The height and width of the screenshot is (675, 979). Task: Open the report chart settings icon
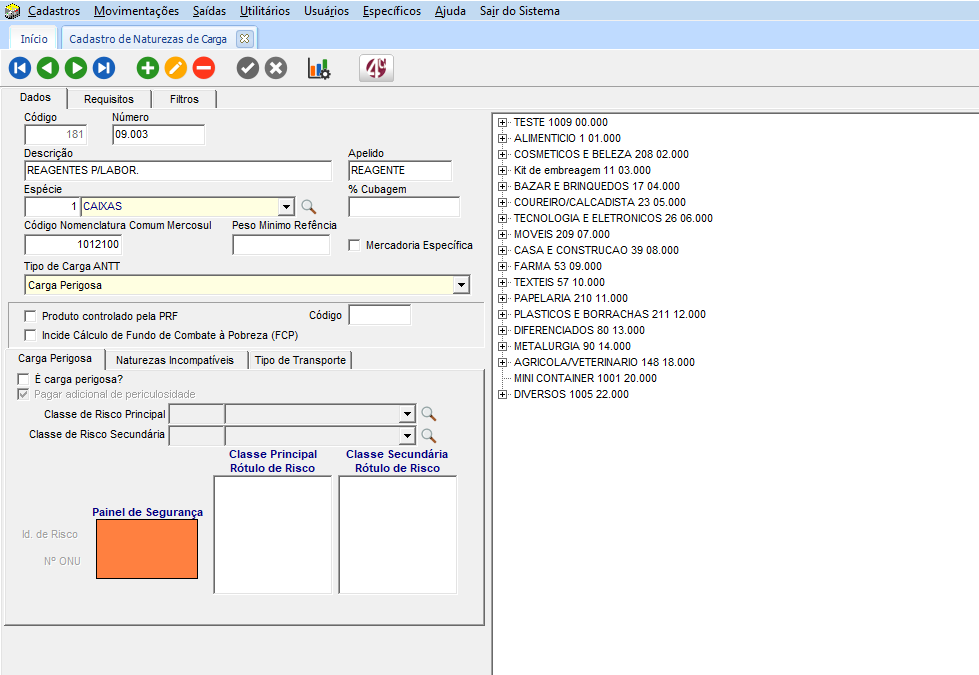(x=318, y=68)
